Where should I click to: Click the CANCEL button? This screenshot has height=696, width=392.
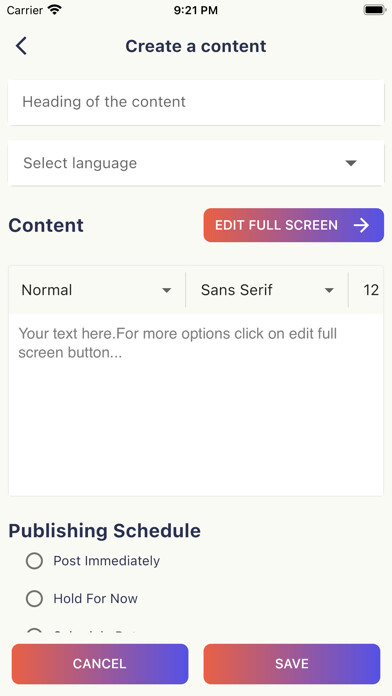(100, 664)
